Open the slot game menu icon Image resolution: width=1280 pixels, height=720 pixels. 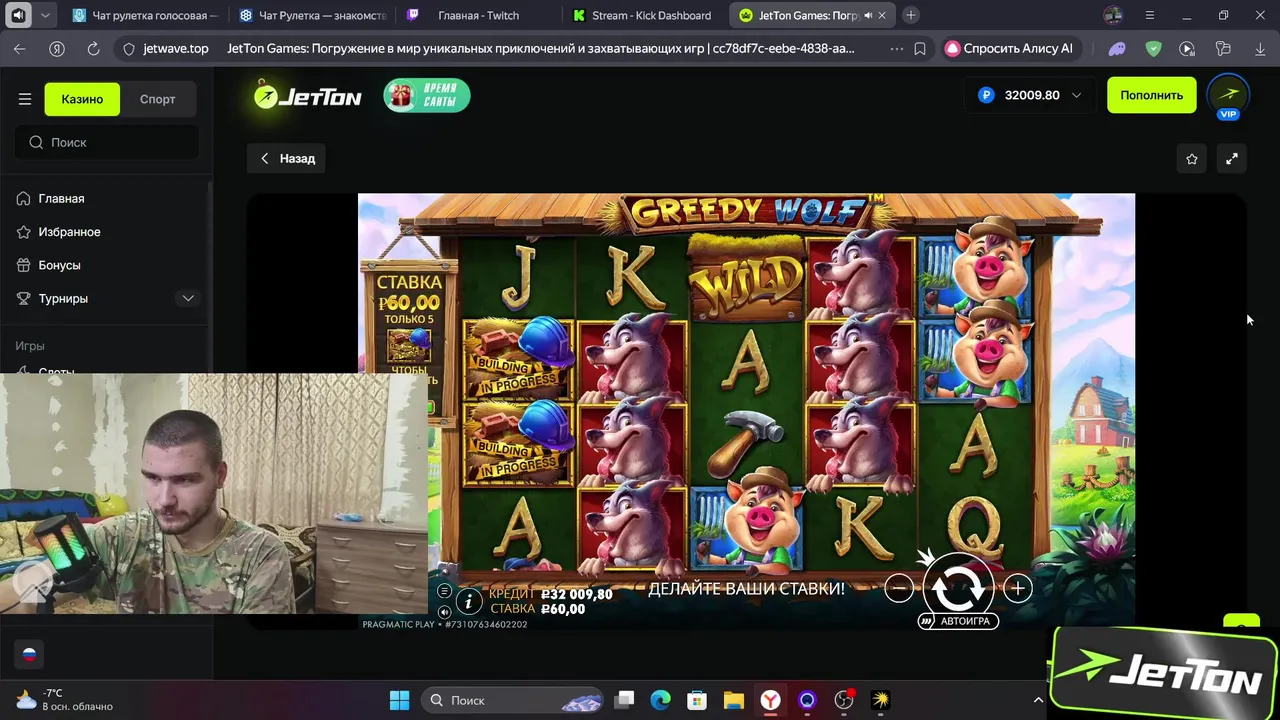click(x=444, y=591)
